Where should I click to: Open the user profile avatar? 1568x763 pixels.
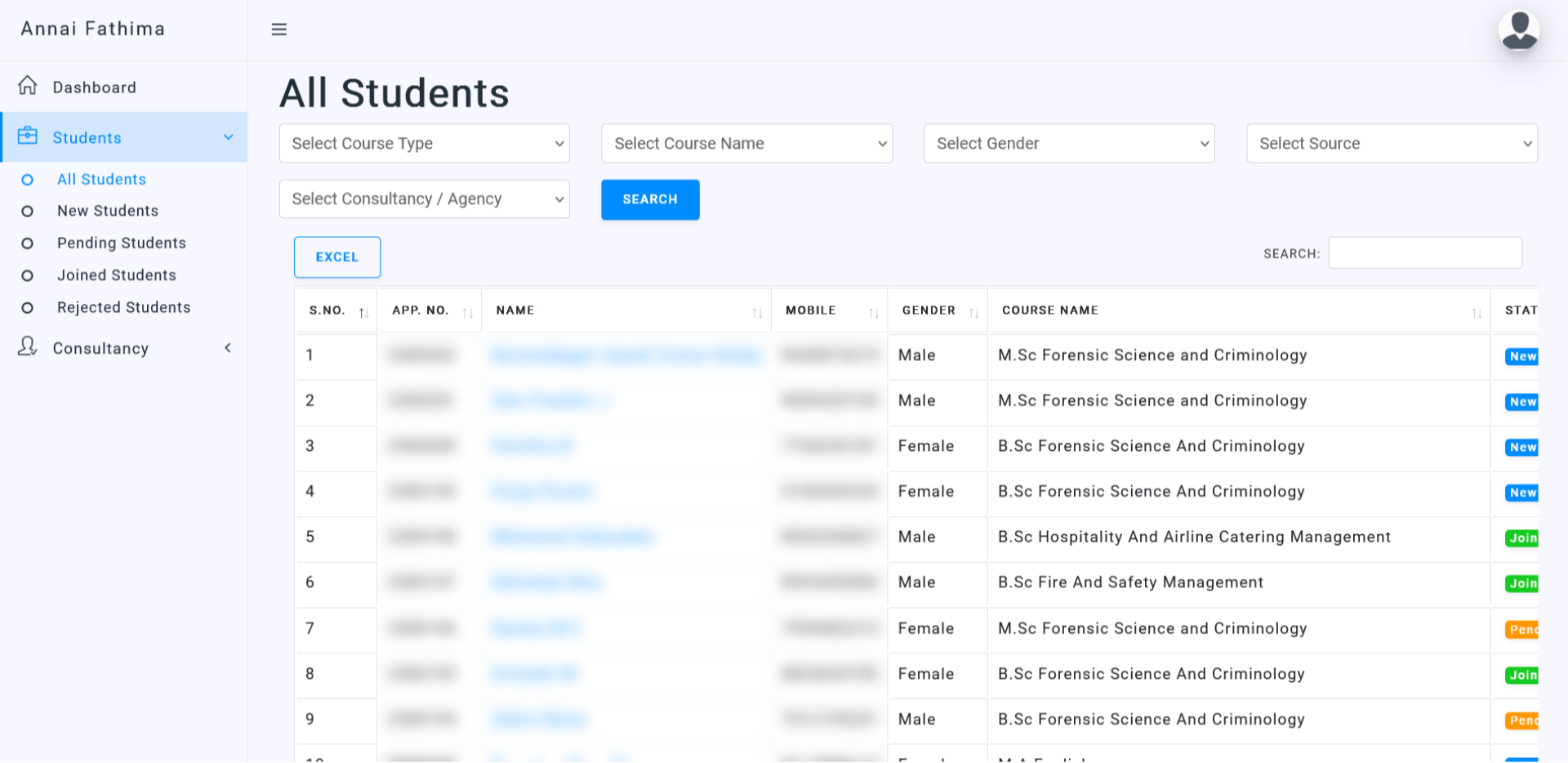click(1518, 30)
